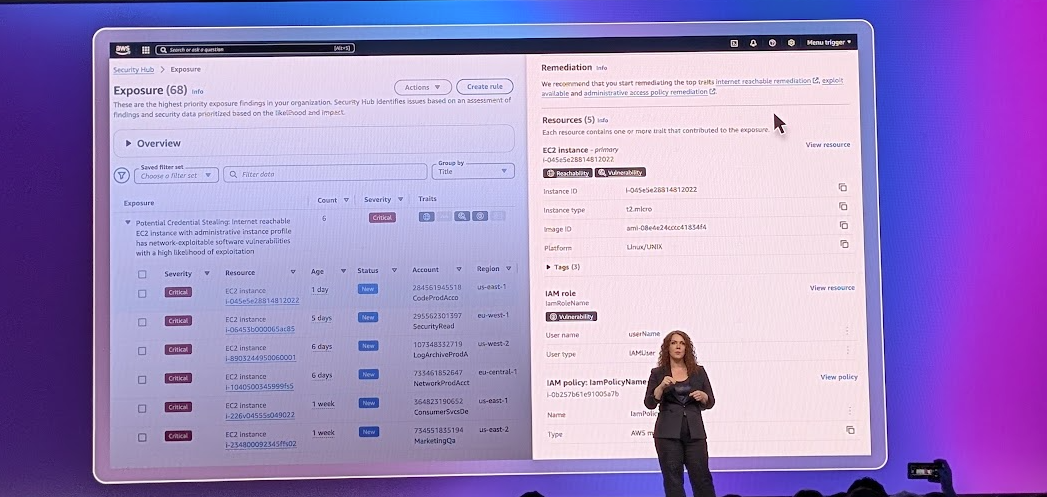Select checkbox for instance i-045e5e28814812022

coord(142,293)
